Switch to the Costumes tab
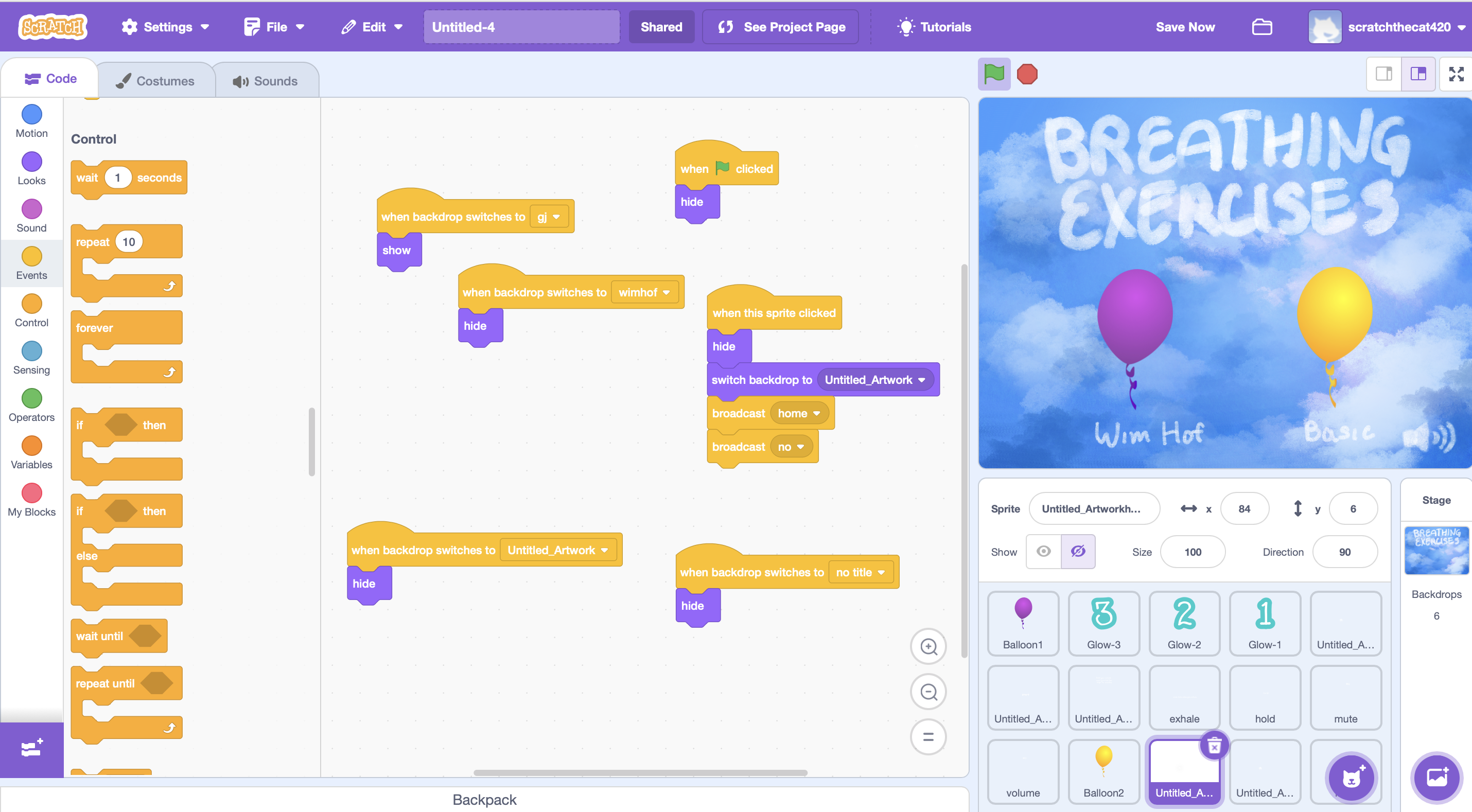 click(x=155, y=81)
